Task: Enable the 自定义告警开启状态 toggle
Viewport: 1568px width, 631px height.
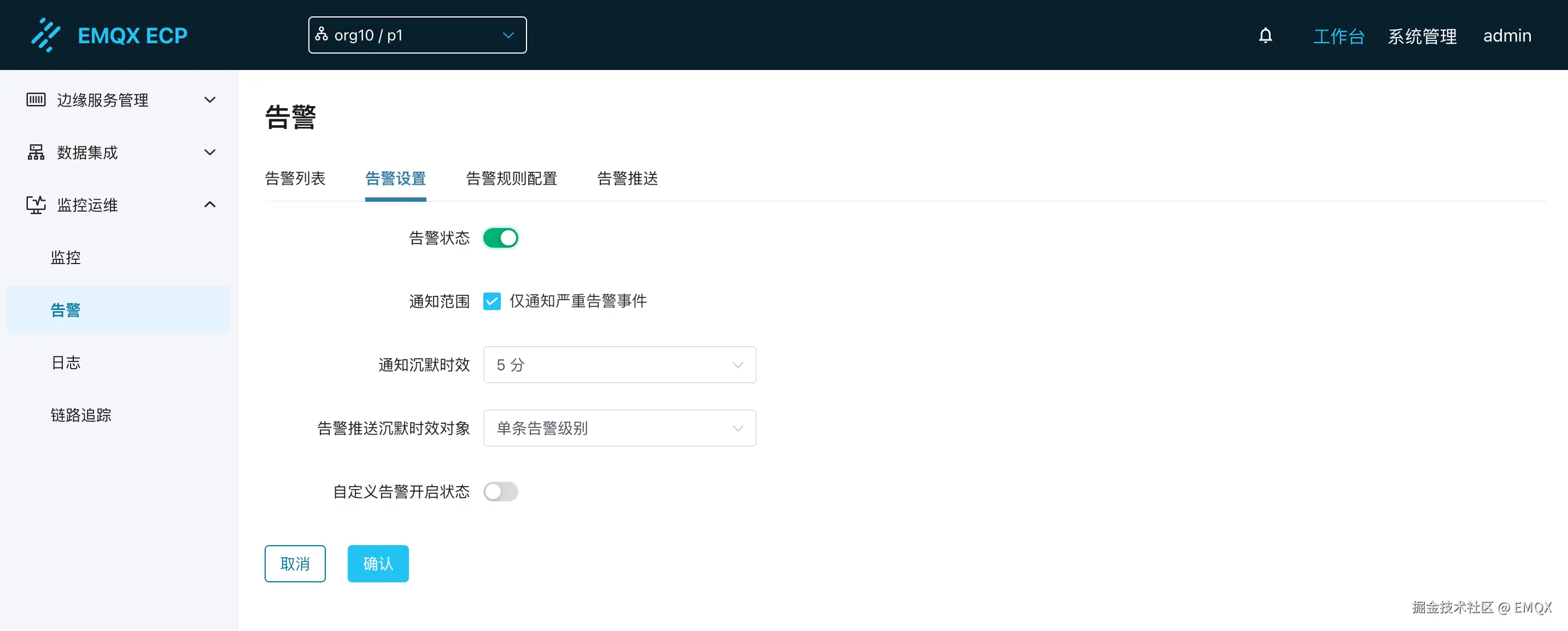Action: (500, 492)
